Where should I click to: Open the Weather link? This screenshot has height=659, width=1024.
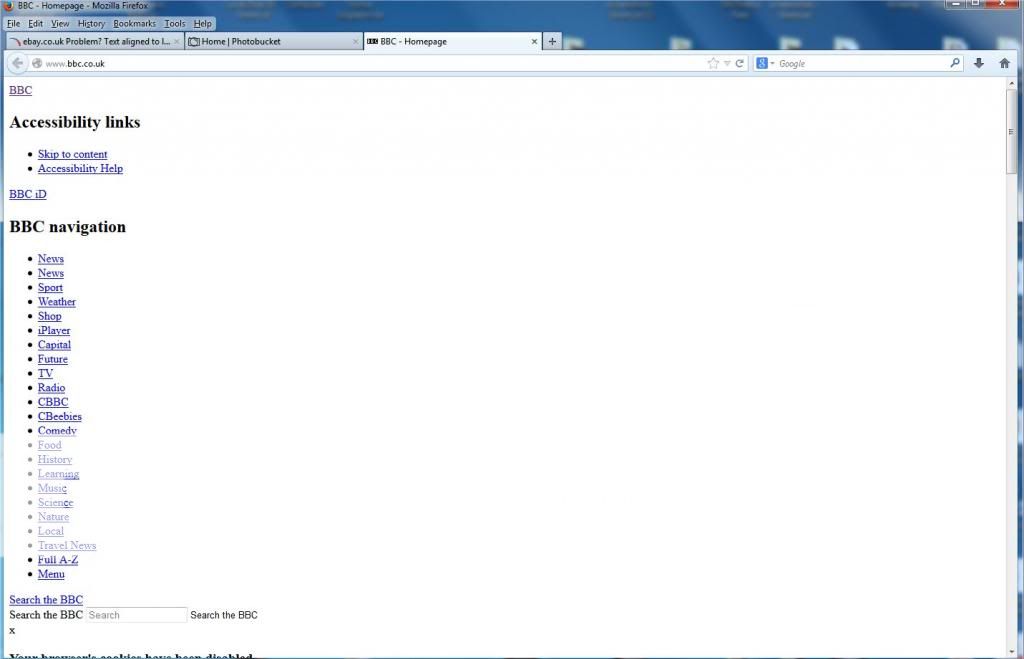[x=57, y=301]
